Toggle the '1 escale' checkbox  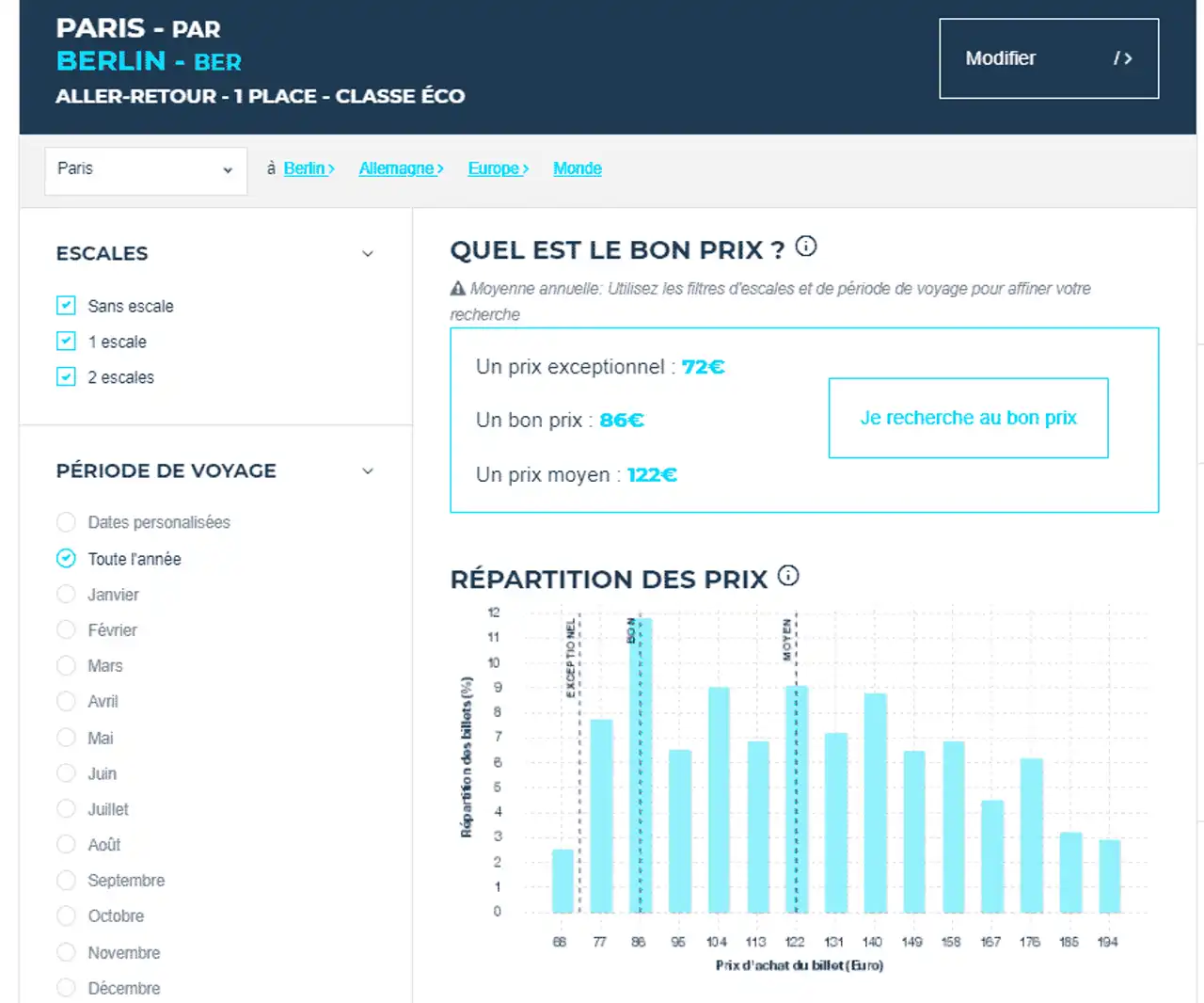66,342
